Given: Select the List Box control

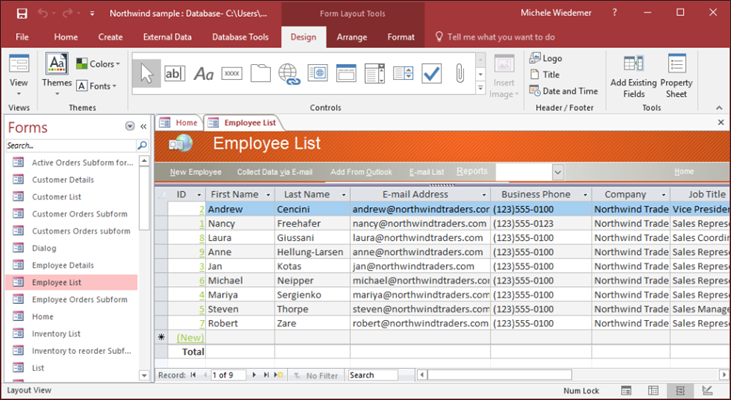Looking at the screenshot, I should [403, 73].
